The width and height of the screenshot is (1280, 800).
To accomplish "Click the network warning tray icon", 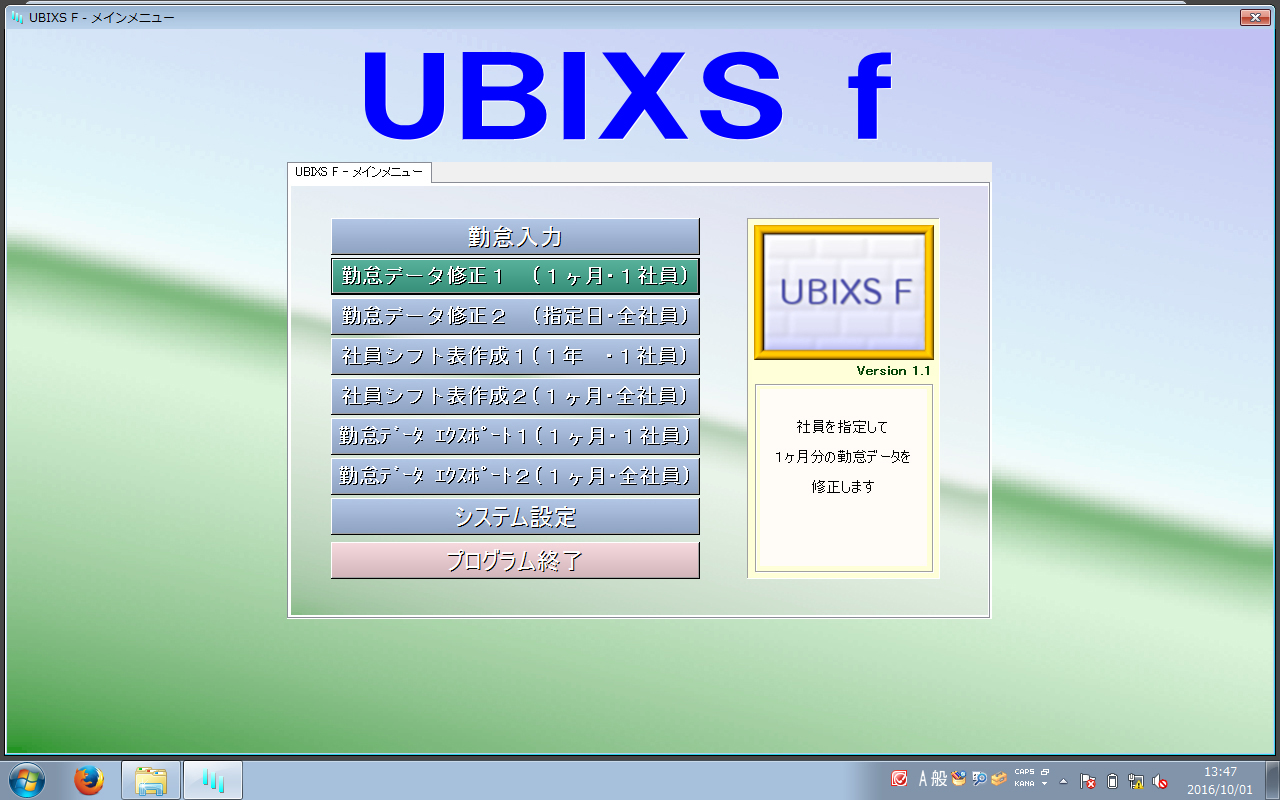I will (1136, 781).
